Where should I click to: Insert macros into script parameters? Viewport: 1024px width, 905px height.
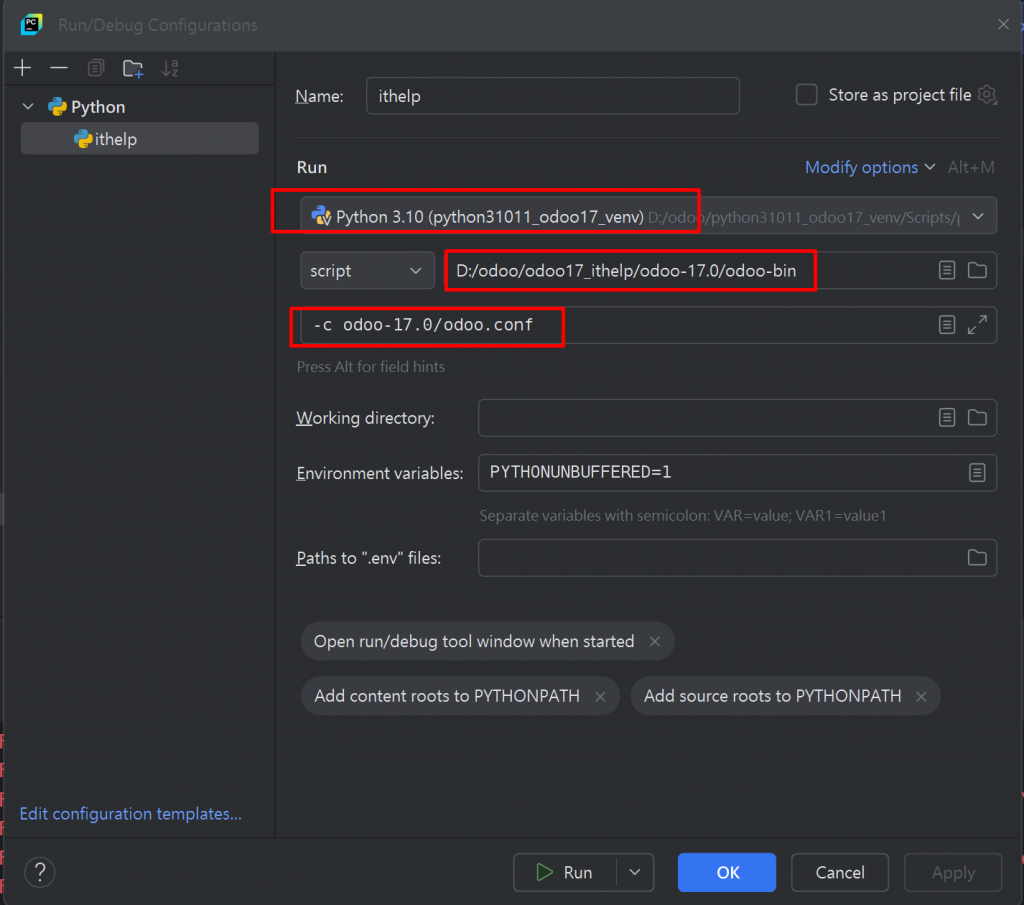947,325
